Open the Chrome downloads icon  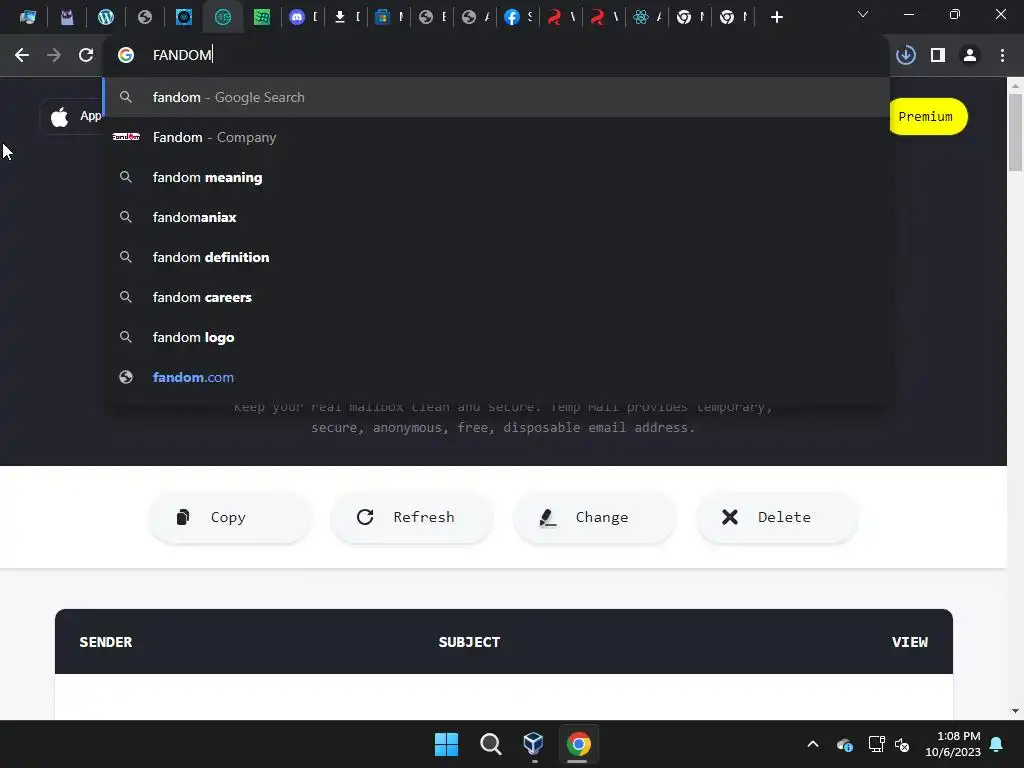[x=906, y=55]
